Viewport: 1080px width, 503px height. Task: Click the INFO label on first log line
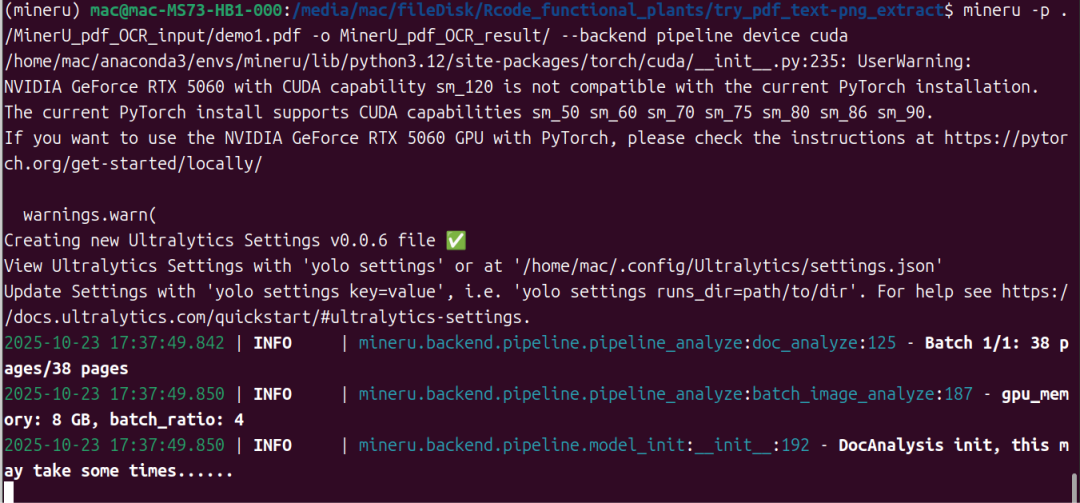273,342
